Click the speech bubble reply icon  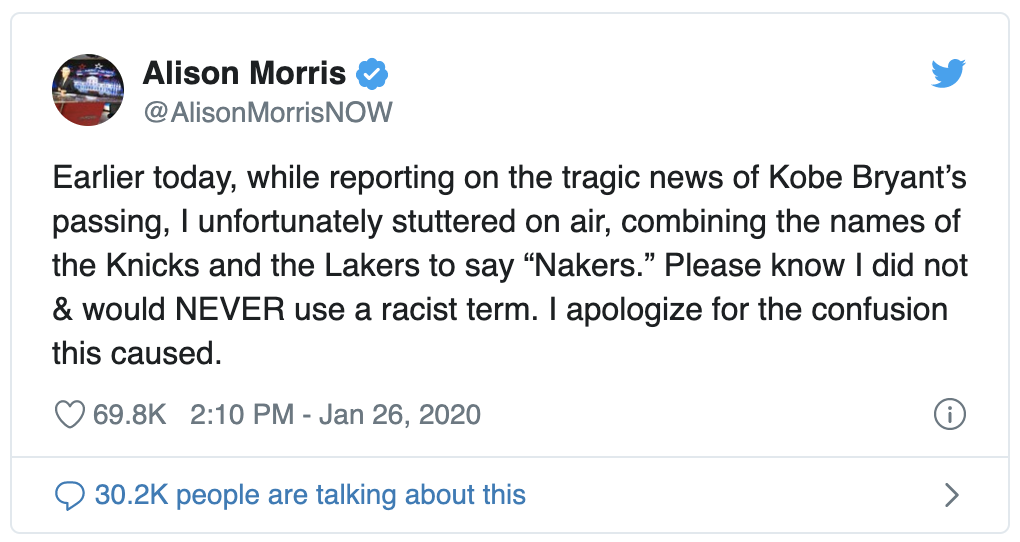point(69,494)
